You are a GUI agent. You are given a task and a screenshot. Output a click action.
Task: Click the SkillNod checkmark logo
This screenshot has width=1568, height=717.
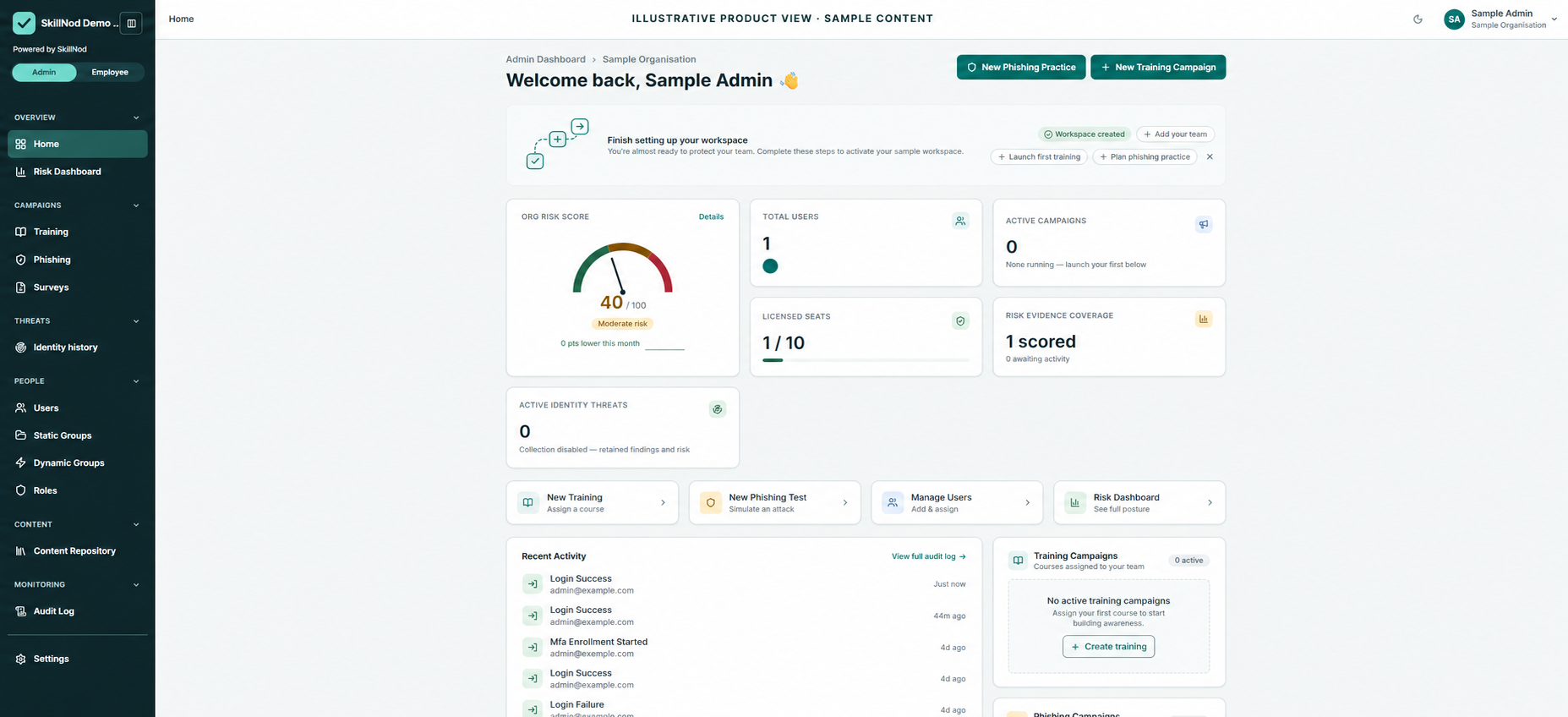[x=24, y=24]
